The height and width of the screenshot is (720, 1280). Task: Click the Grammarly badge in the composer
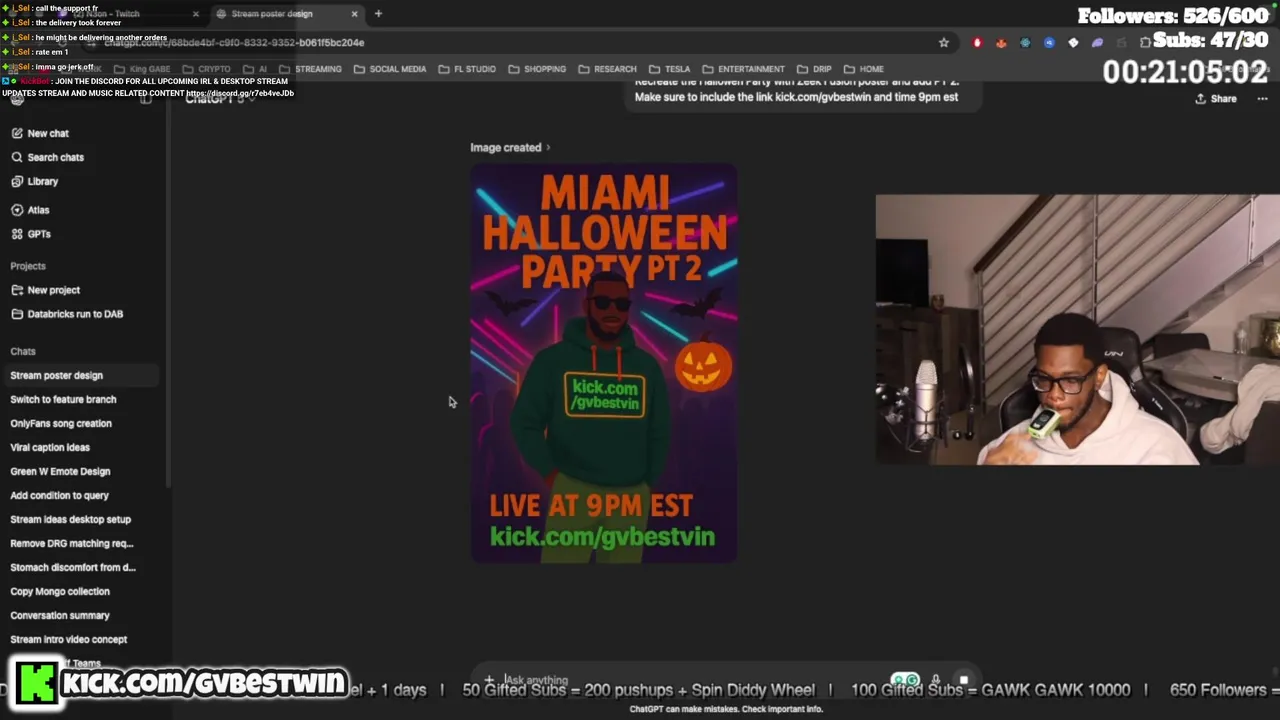[905, 680]
